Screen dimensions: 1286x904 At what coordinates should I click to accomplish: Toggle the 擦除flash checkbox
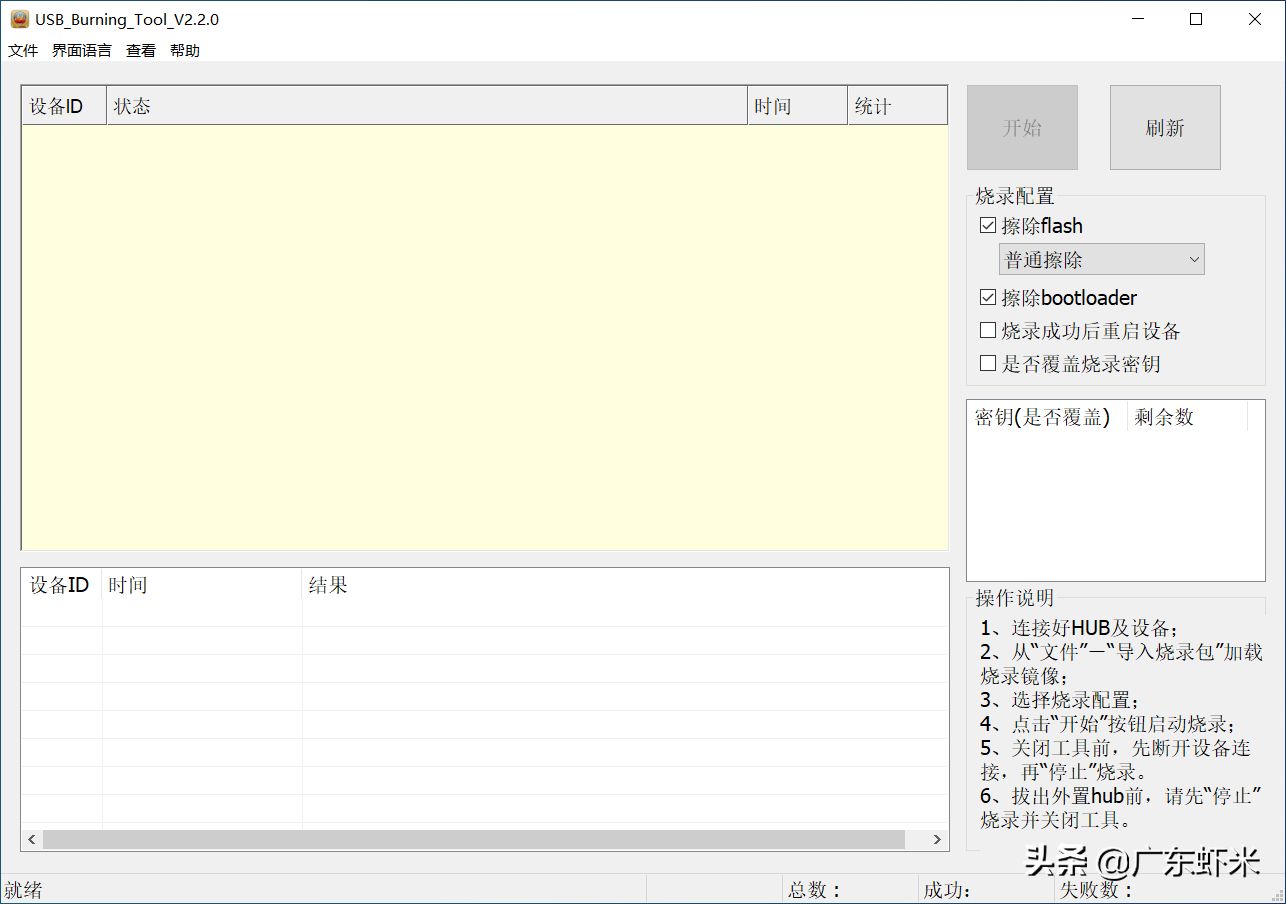click(x=988, y=226)
